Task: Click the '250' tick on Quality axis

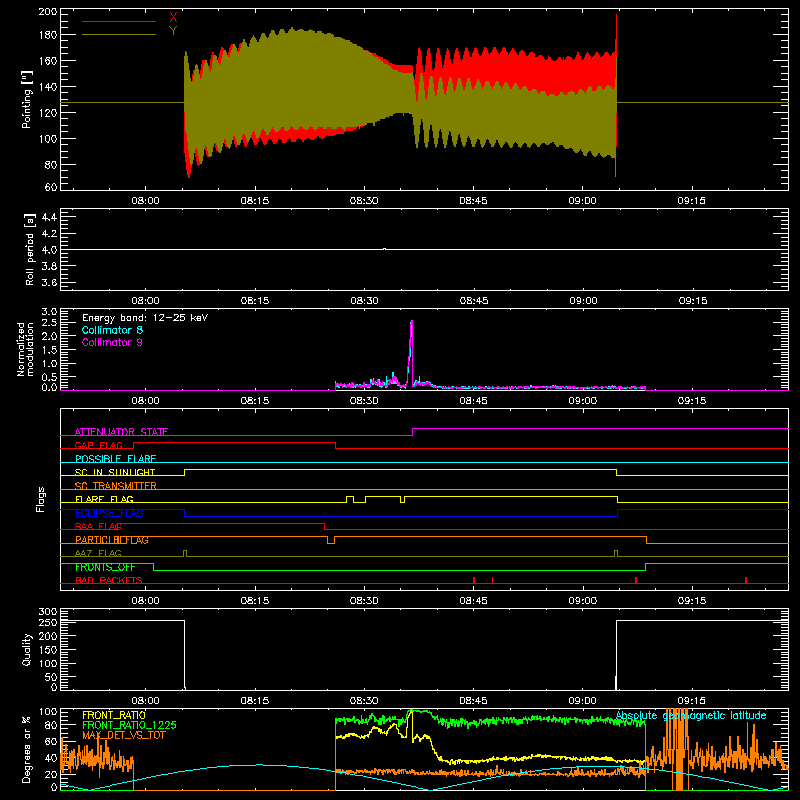Action: [x=48, y=623]
